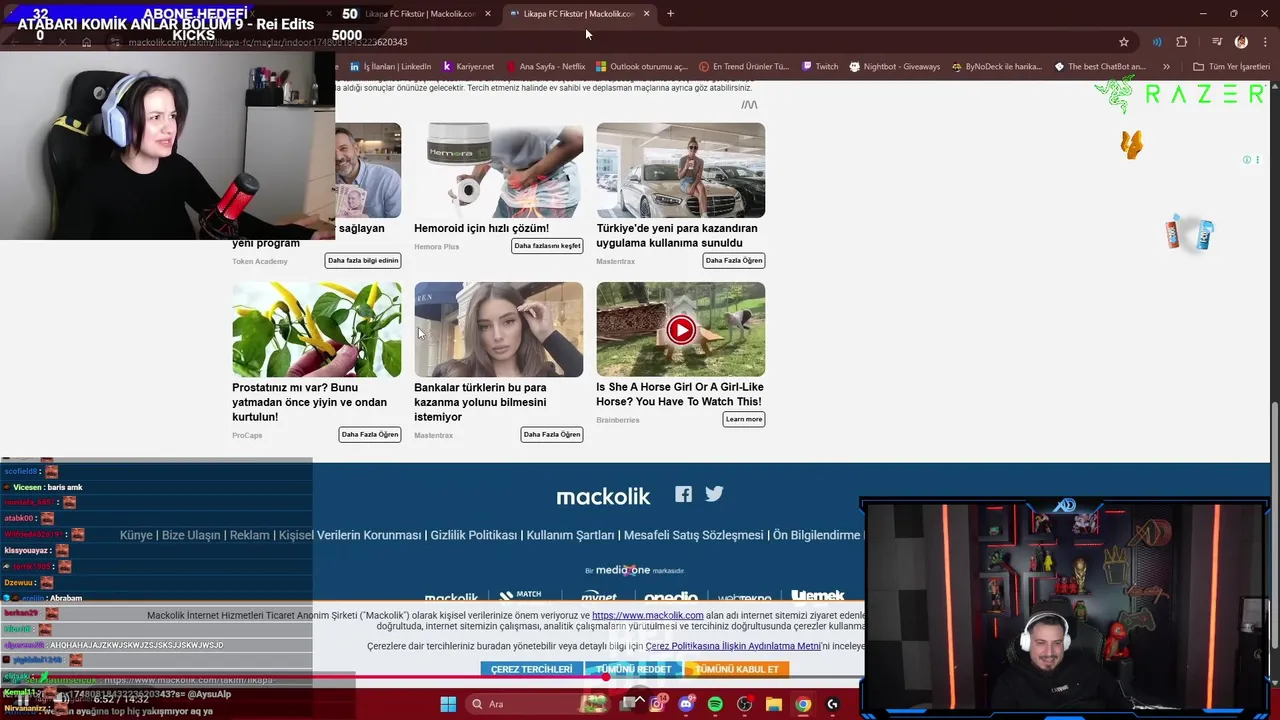Viewport: 1280px width, 720px height.
Task: Click the Bize Ulaşın footer link
Action: (x=191, y=535)
